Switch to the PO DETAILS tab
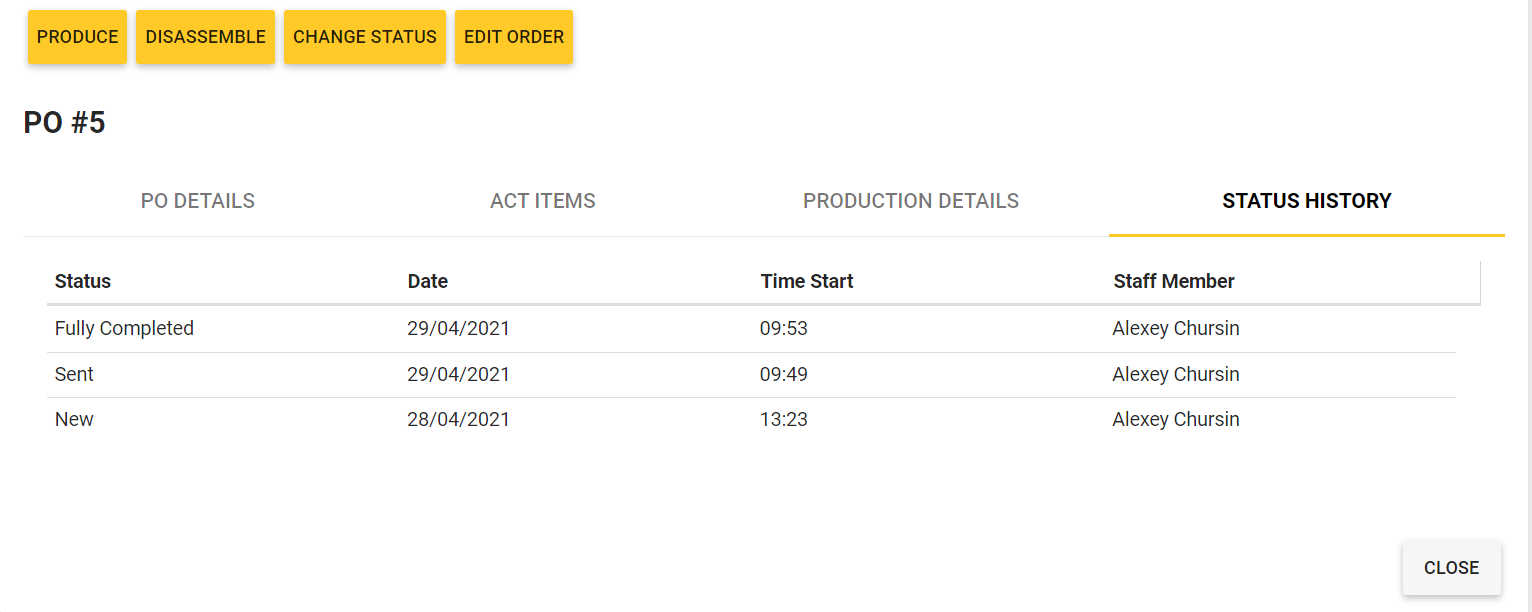The height and width of the screenshot is (612, 1532). point(198,201)
